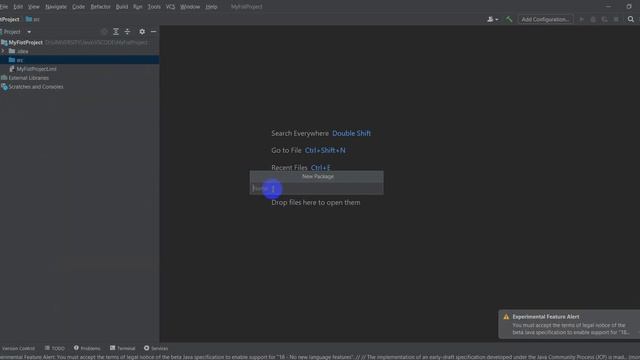This screenshot has height=360, width=640.
Task: Open the Help menu
Action: 211,7
